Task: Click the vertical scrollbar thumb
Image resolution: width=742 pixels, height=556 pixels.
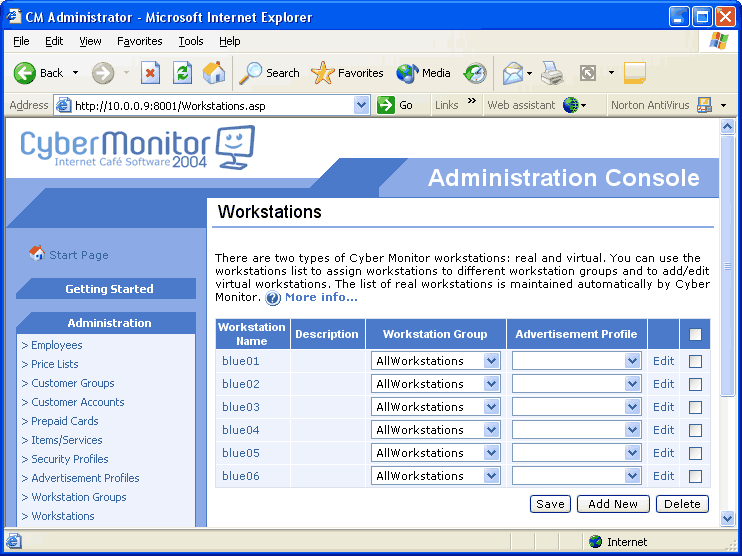Action: 727,265
